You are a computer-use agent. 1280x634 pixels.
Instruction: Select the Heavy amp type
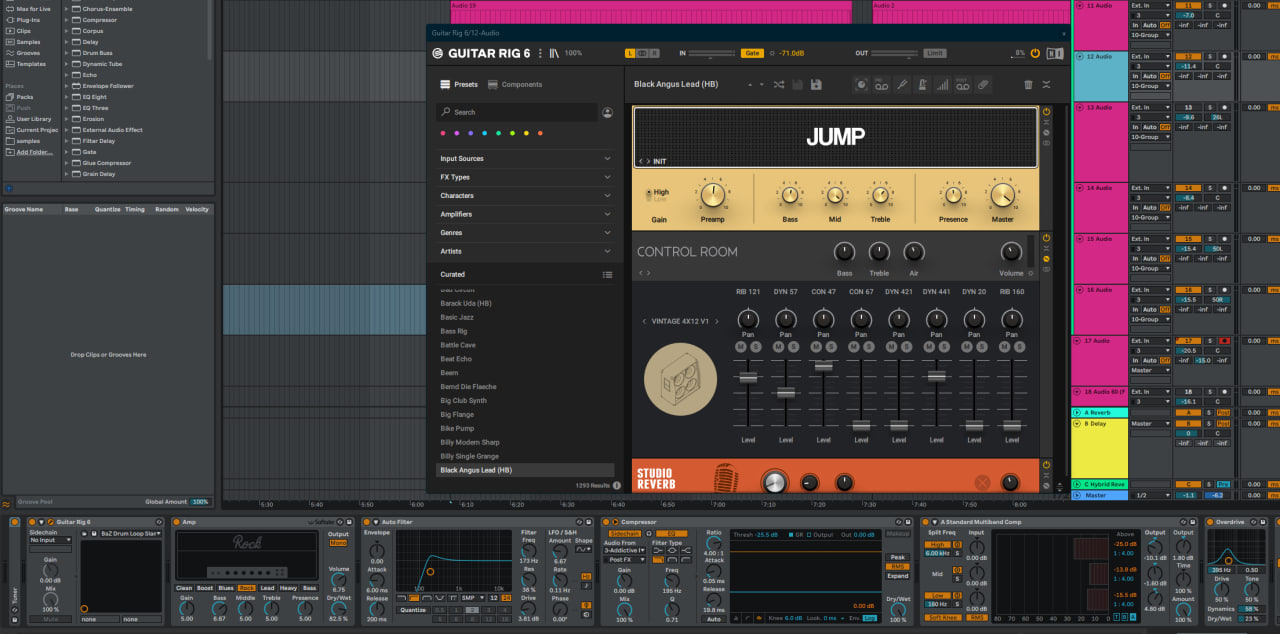pyautogui.click(x=288, y=588)
